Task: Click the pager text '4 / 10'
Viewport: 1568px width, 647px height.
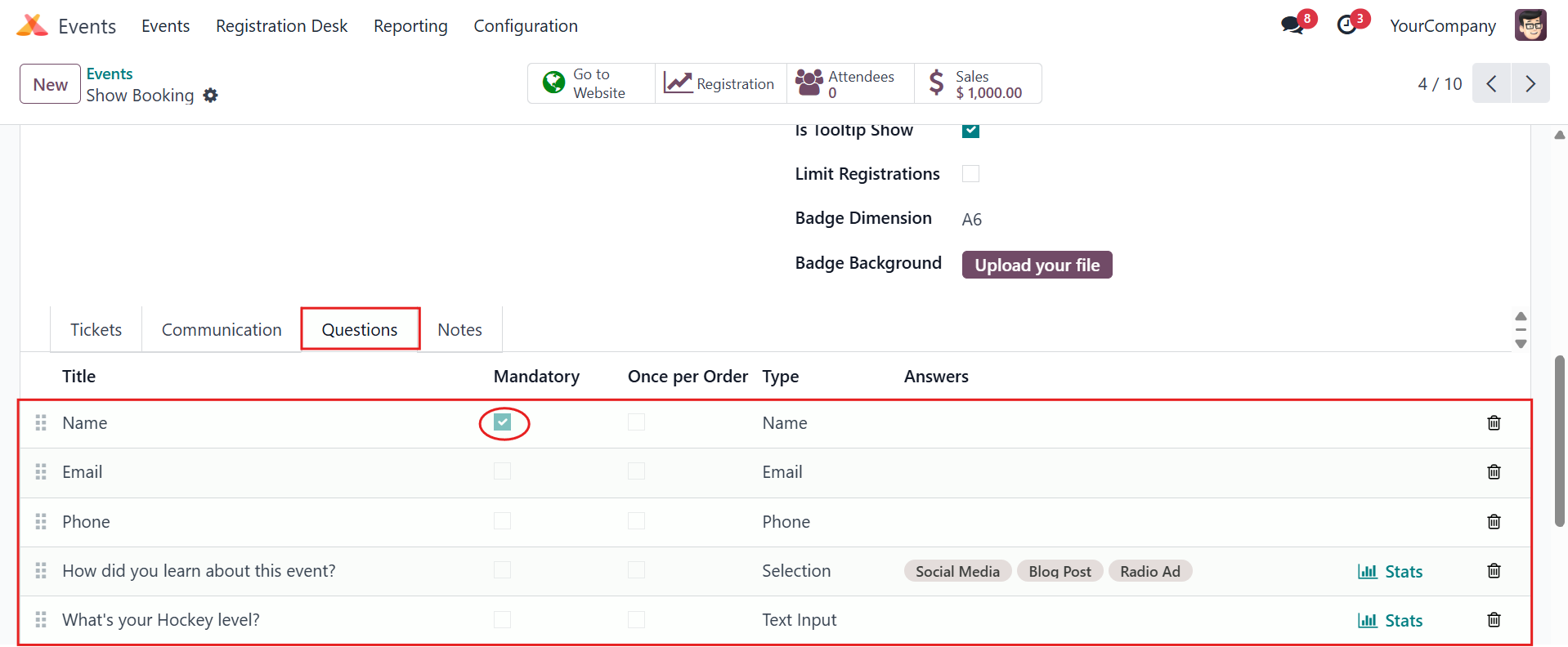Action: pyautogui.click(x=1440, y=83)
